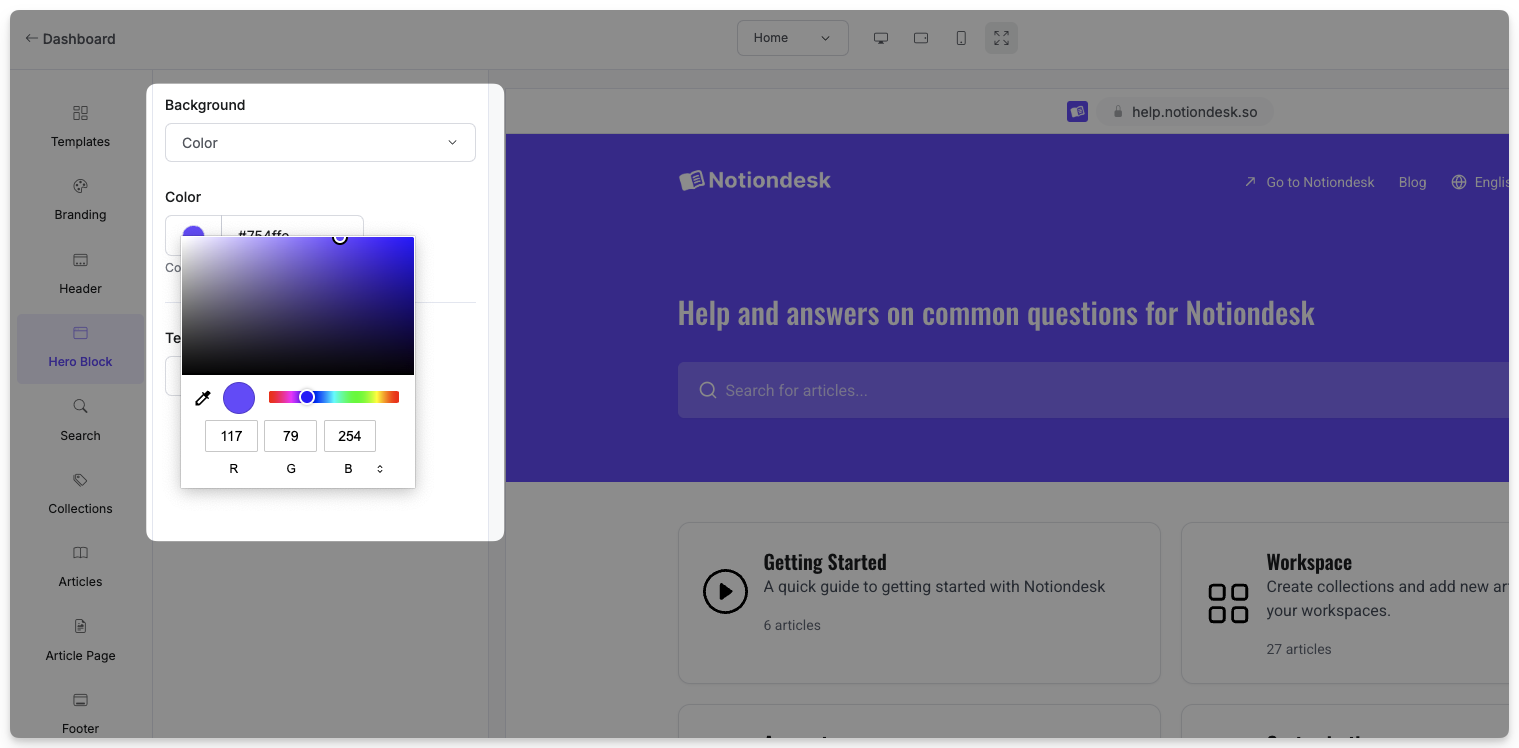This screenshot has width=1519, height=748.
Task: Click the Getting Started play icon
Action: pyautogui.click(x=725, y=591)
